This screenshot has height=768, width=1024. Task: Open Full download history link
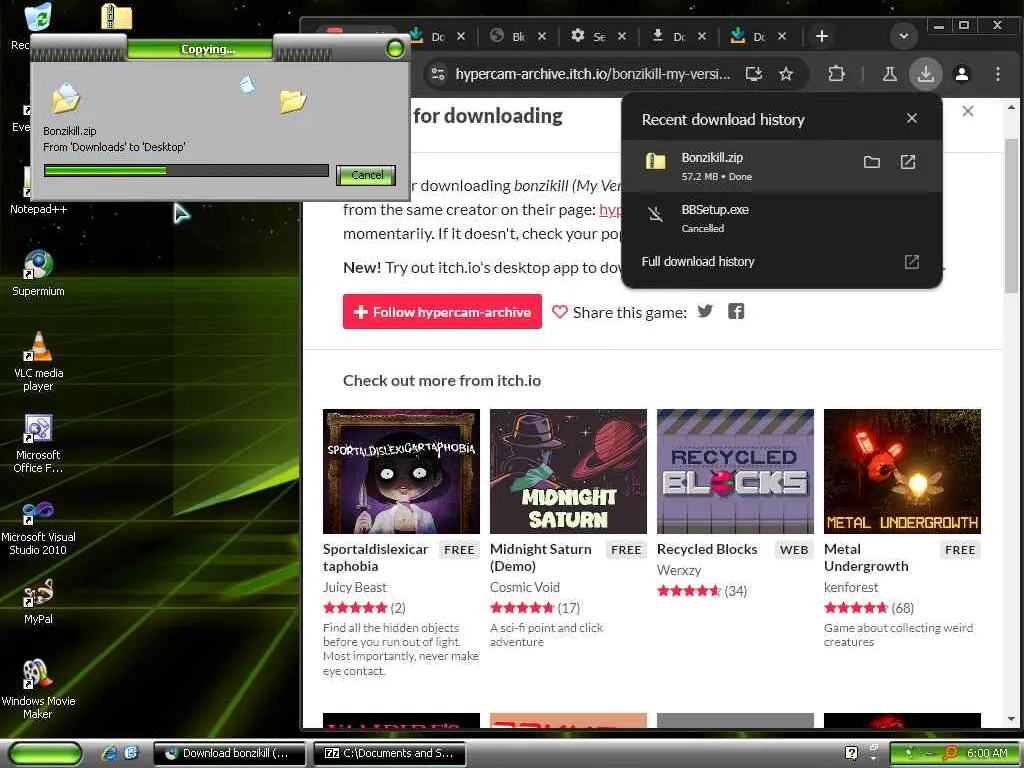tap(697, 261)
